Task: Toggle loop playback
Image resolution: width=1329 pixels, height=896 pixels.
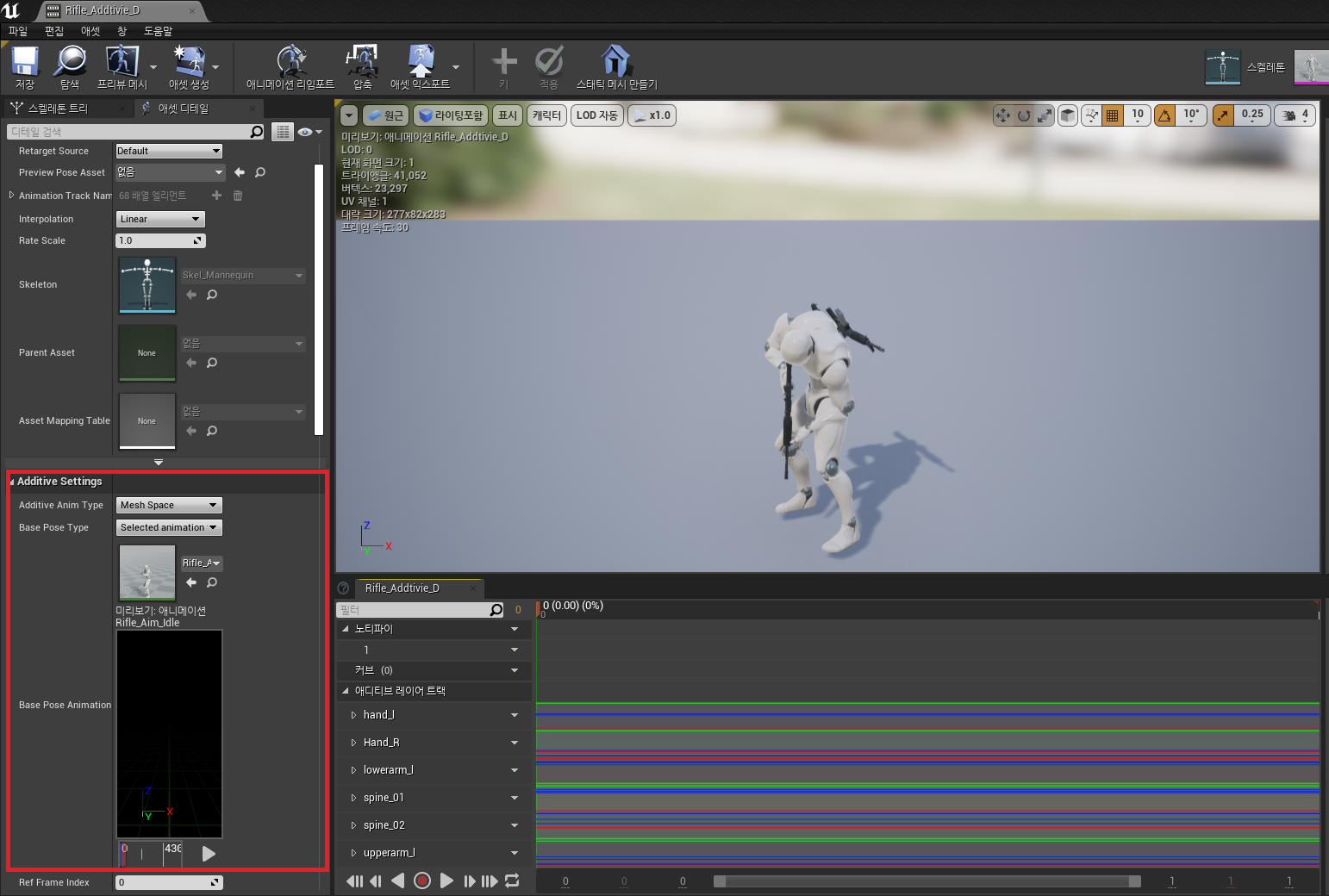Action: (512, 880)
